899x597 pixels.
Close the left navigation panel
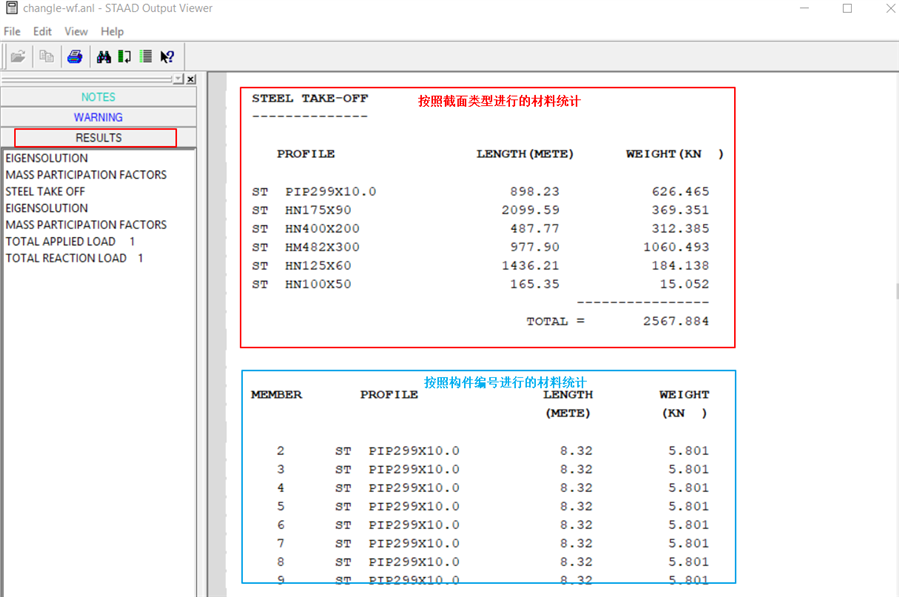[x=191, y=79]
